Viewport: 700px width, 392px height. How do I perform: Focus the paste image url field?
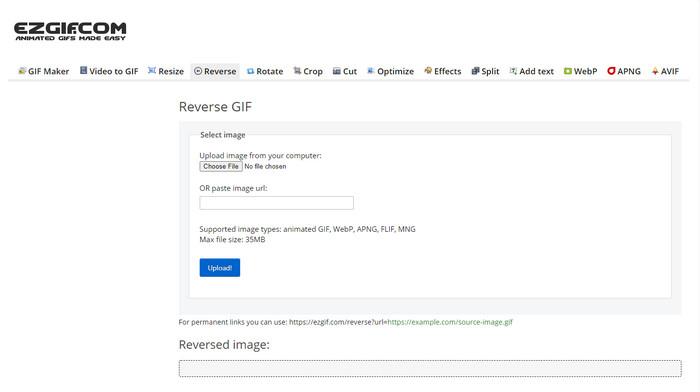pyautogui.click(x=276, y=203)
